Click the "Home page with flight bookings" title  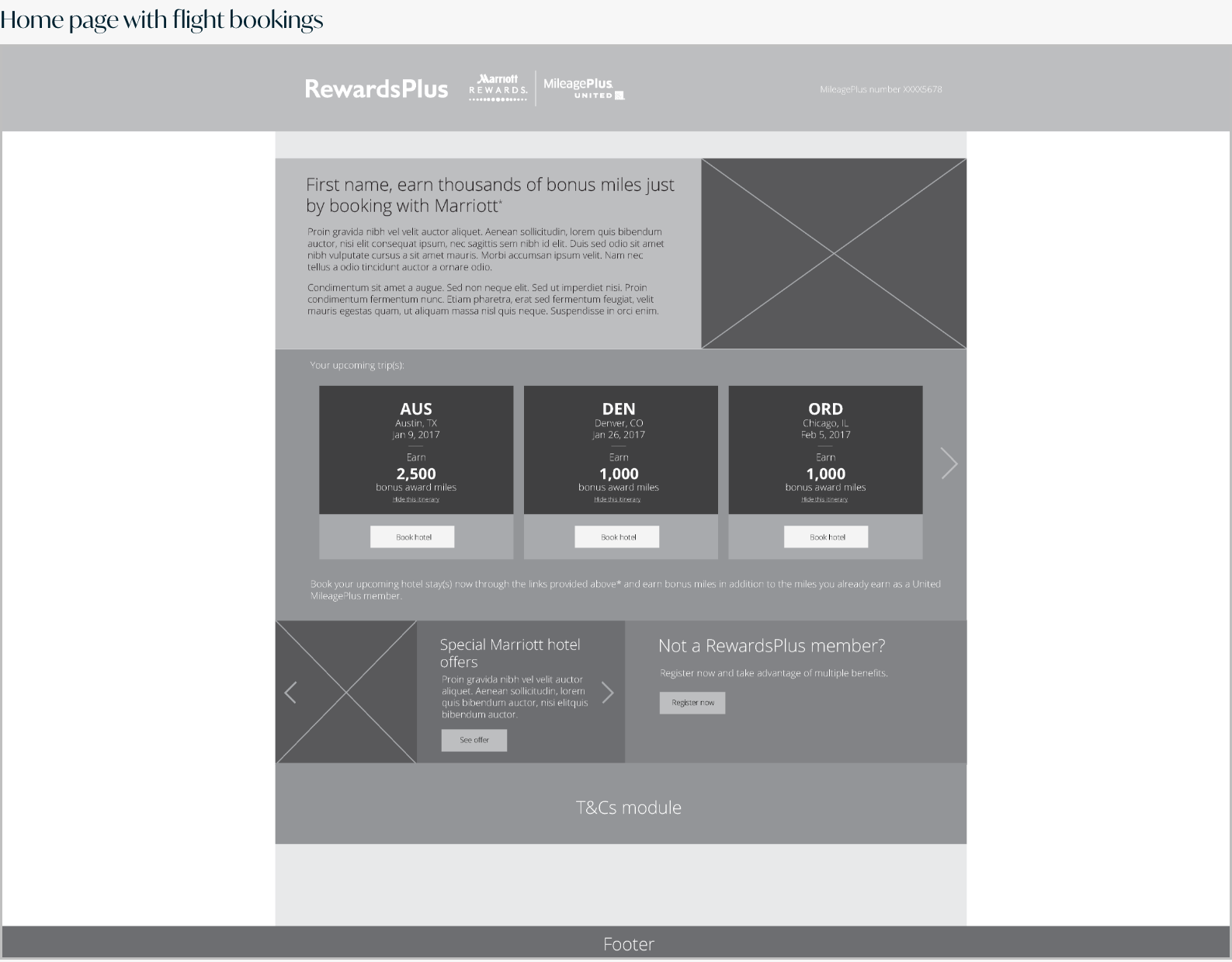(x=161, y=19)
